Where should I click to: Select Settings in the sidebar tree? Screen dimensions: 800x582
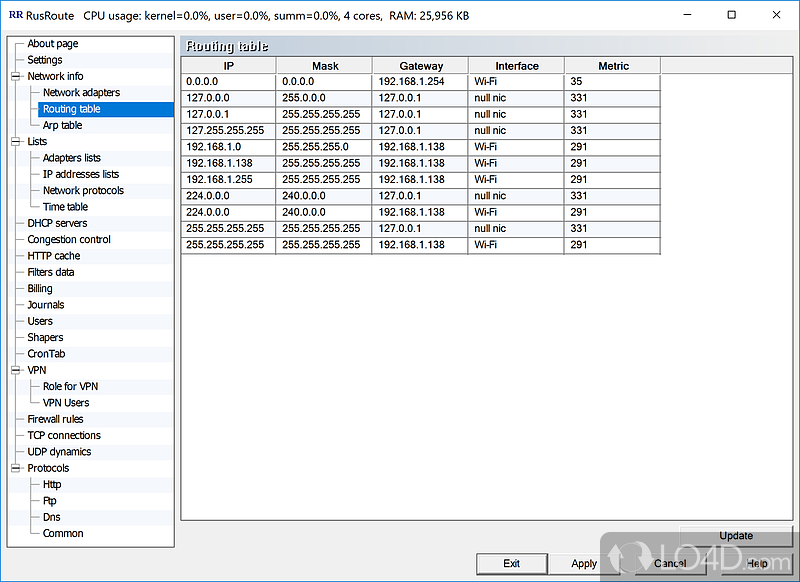click(x=45, y=60)
